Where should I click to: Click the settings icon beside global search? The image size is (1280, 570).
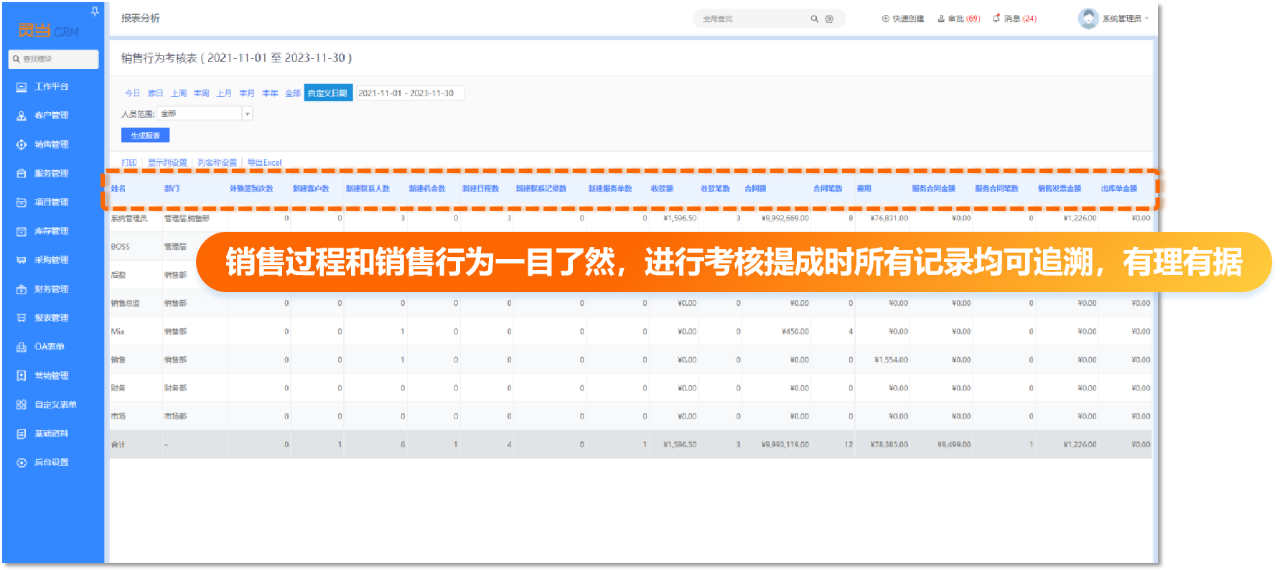(x=829, y=19)
